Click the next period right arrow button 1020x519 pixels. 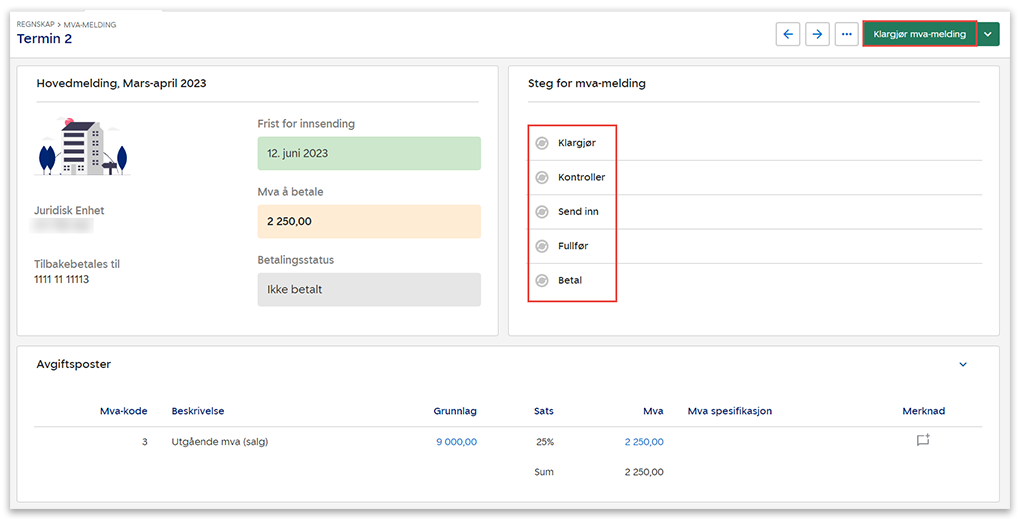[818, 34]
